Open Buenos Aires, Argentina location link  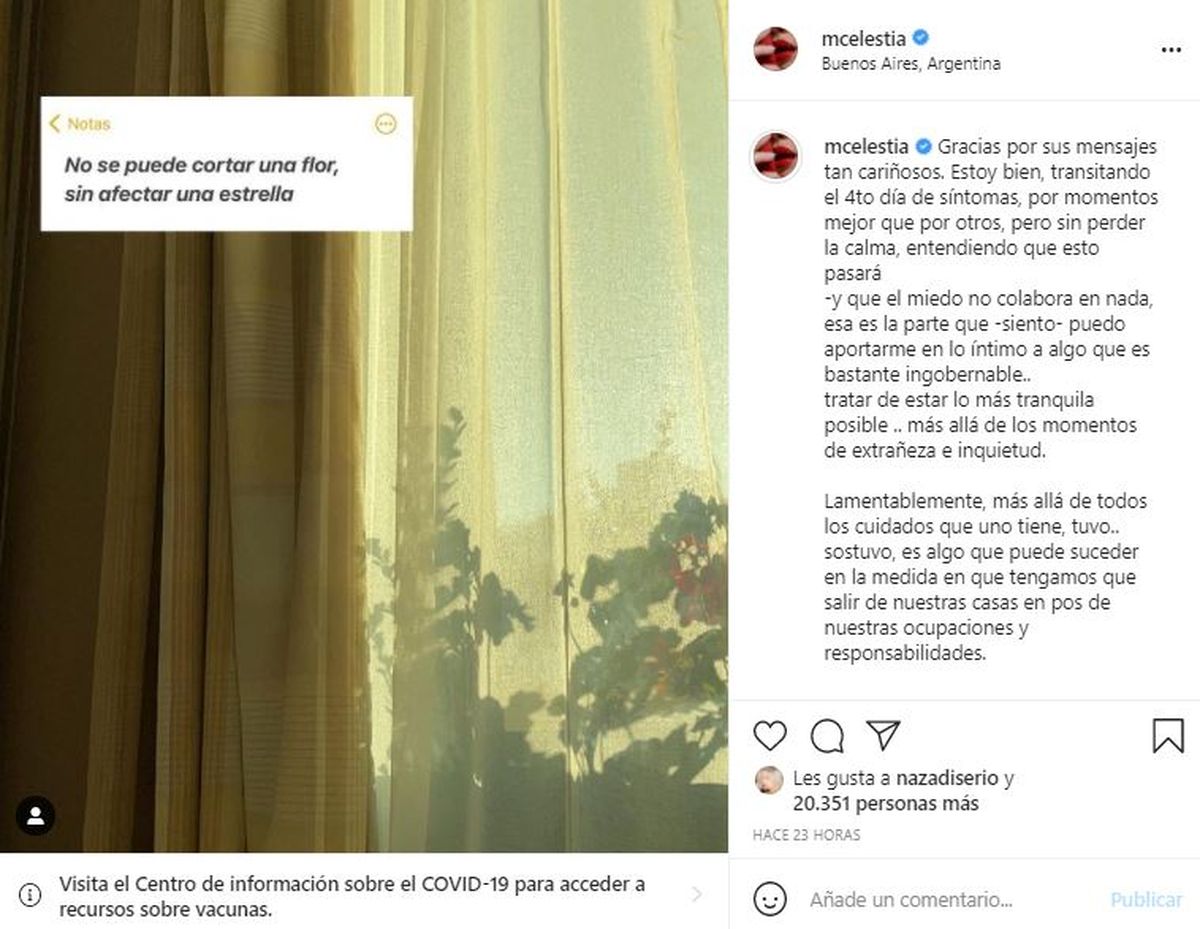[910, 63]
